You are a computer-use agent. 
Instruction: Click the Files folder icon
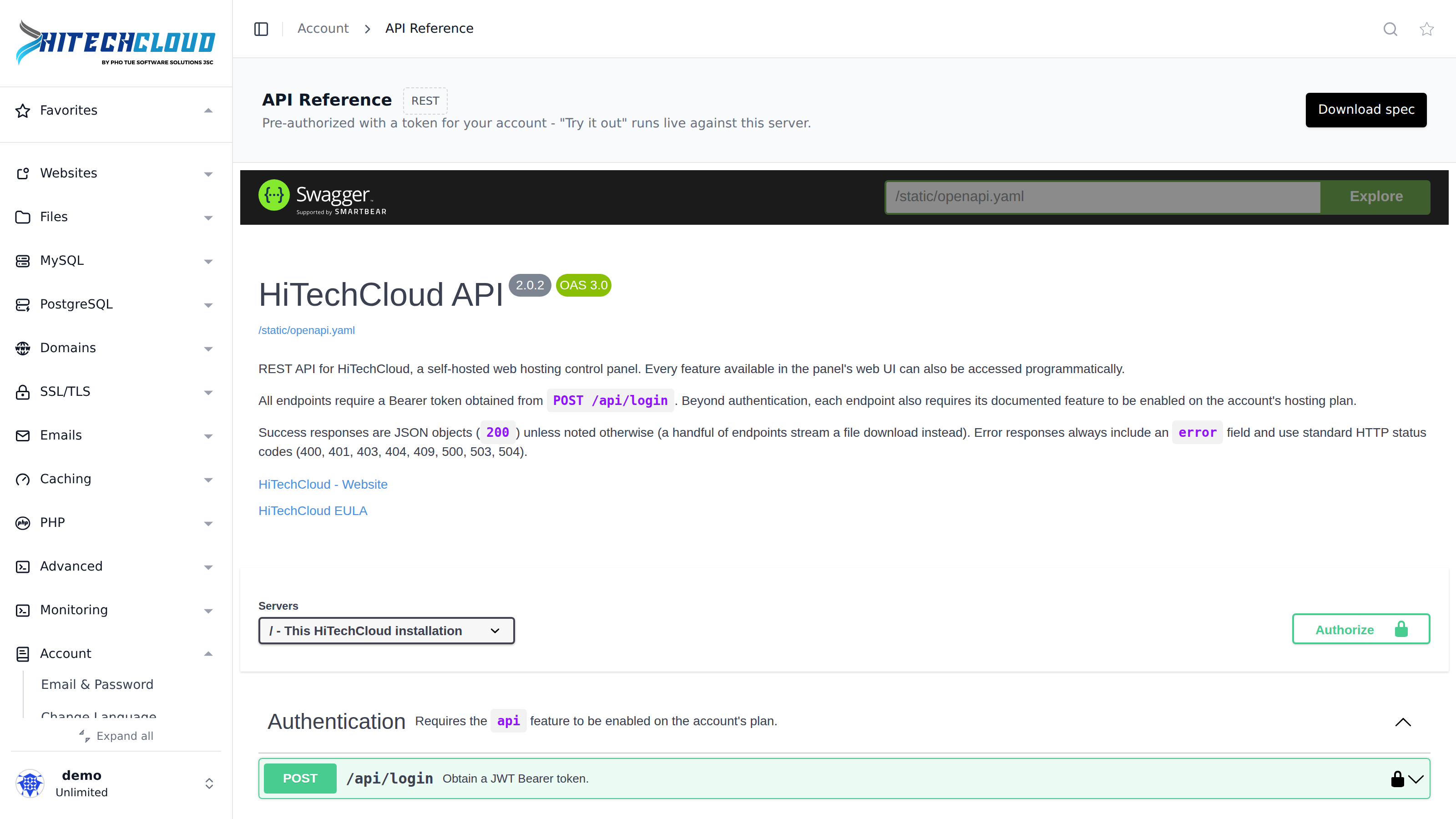click(x=23, y=217)
